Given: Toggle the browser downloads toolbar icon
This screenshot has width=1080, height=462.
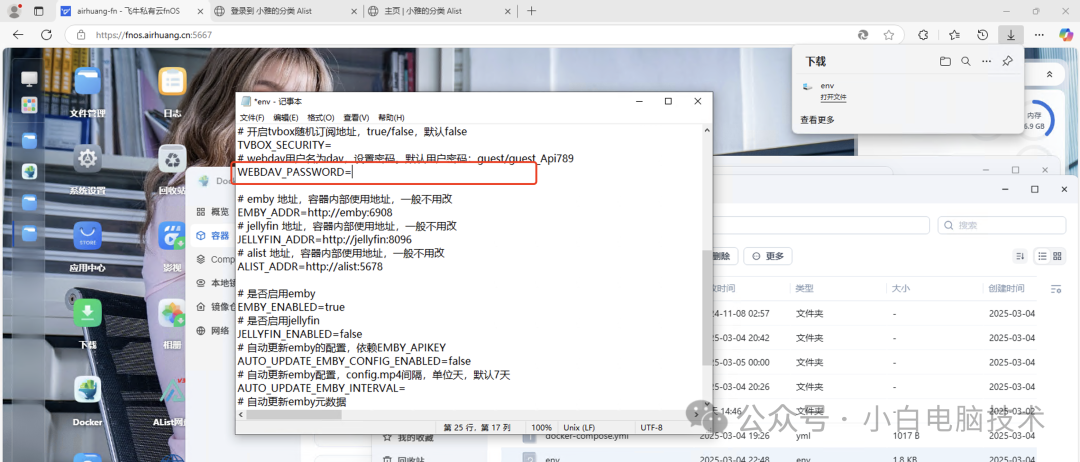Looking at the screenshot, I should [1011, 34].
